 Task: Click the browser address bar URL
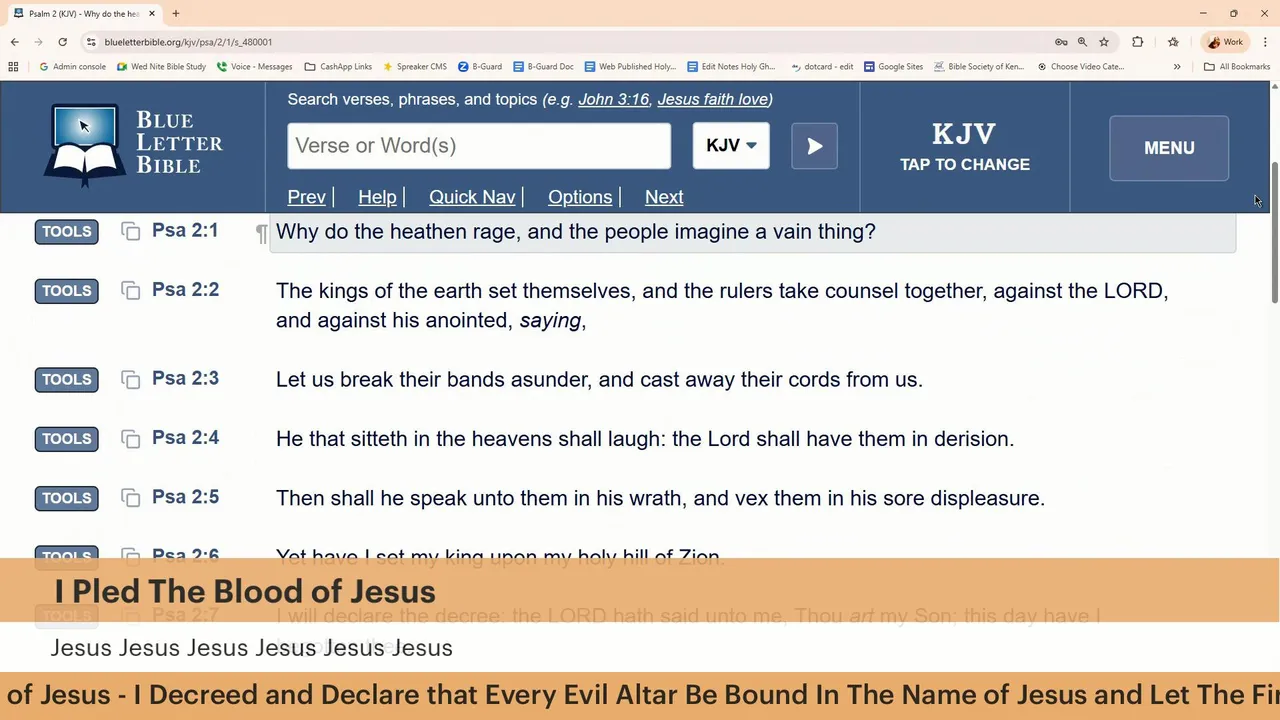click(x=188, y=42)
